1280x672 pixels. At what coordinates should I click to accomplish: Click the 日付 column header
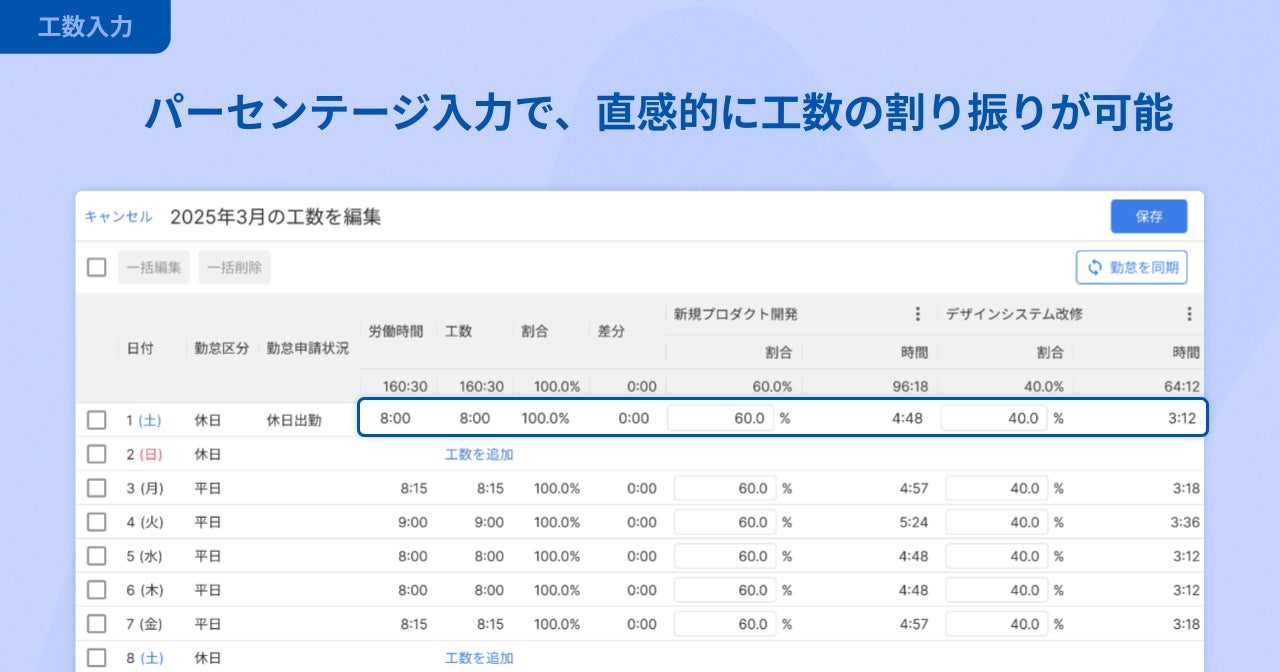(140, 348)
